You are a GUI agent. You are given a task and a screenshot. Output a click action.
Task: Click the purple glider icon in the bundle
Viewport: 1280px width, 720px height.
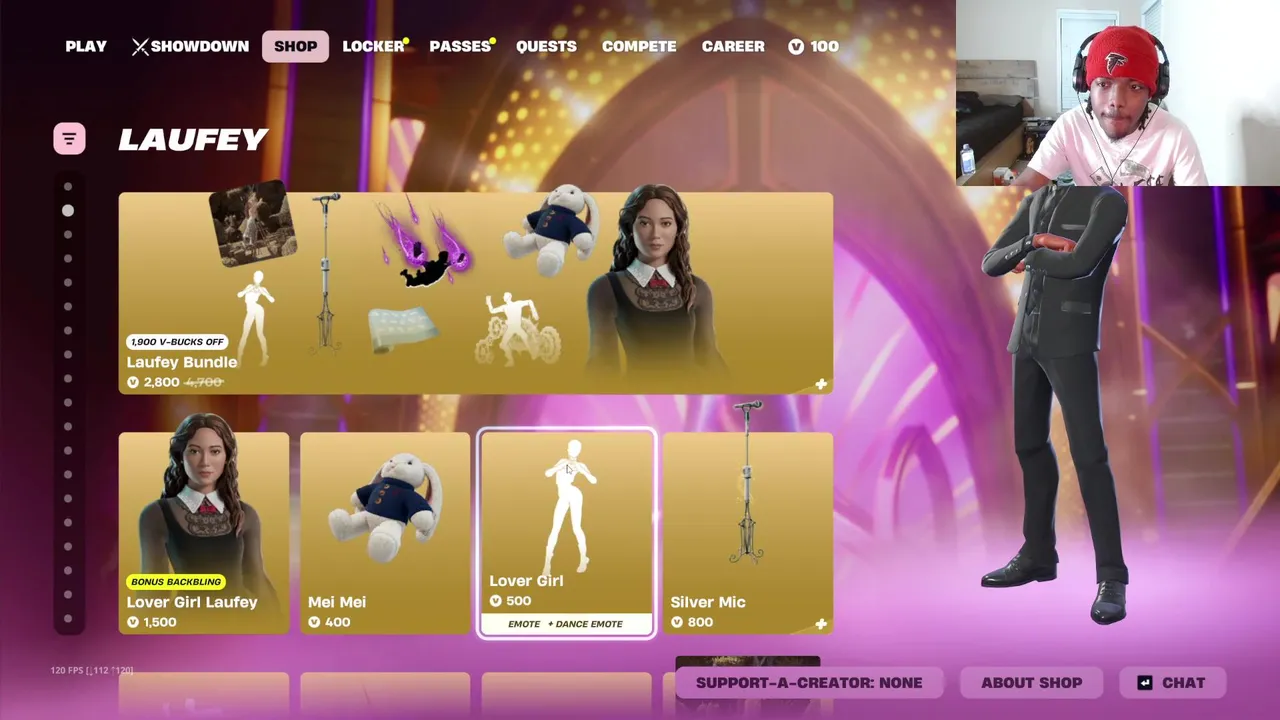[425, 243]
